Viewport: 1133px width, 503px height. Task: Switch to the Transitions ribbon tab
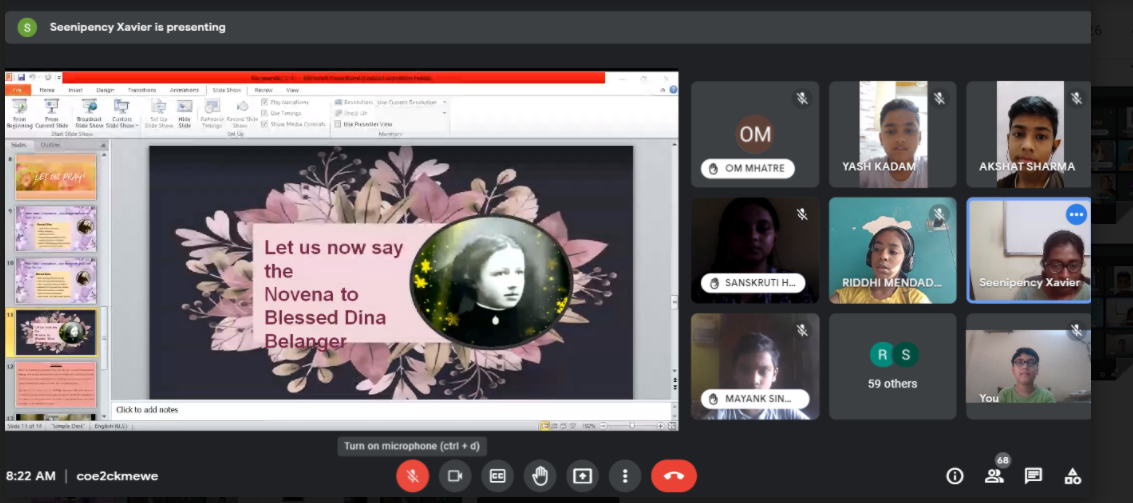(x=142, y=90)
